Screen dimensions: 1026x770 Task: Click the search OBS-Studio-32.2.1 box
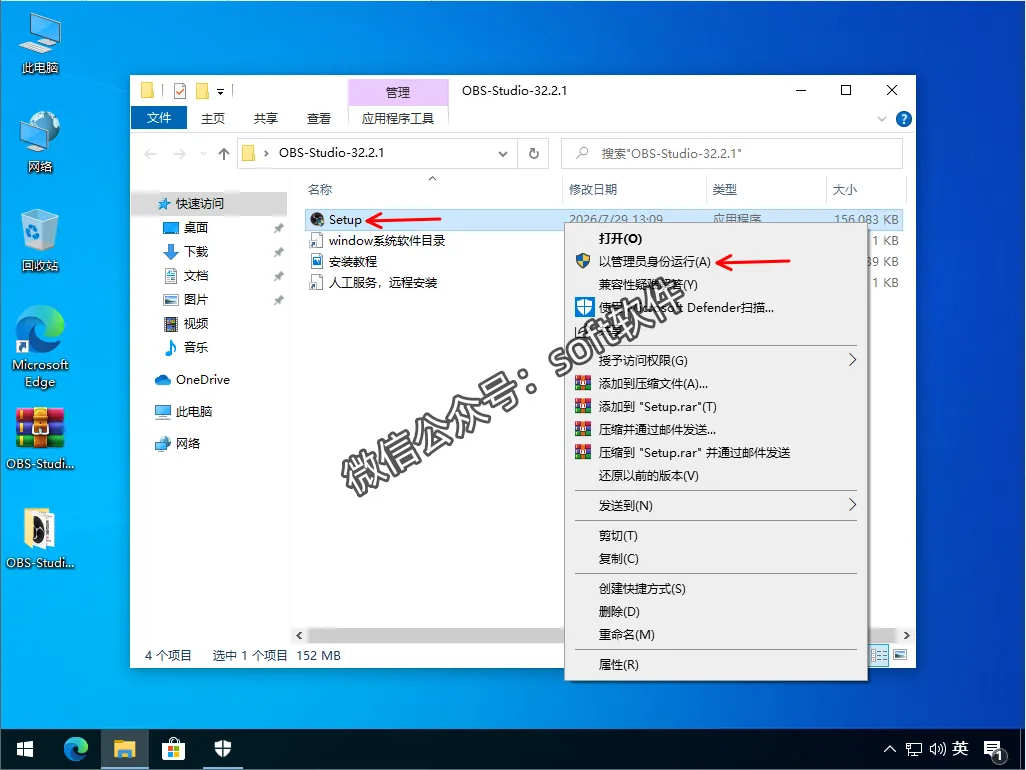(732, 153)
